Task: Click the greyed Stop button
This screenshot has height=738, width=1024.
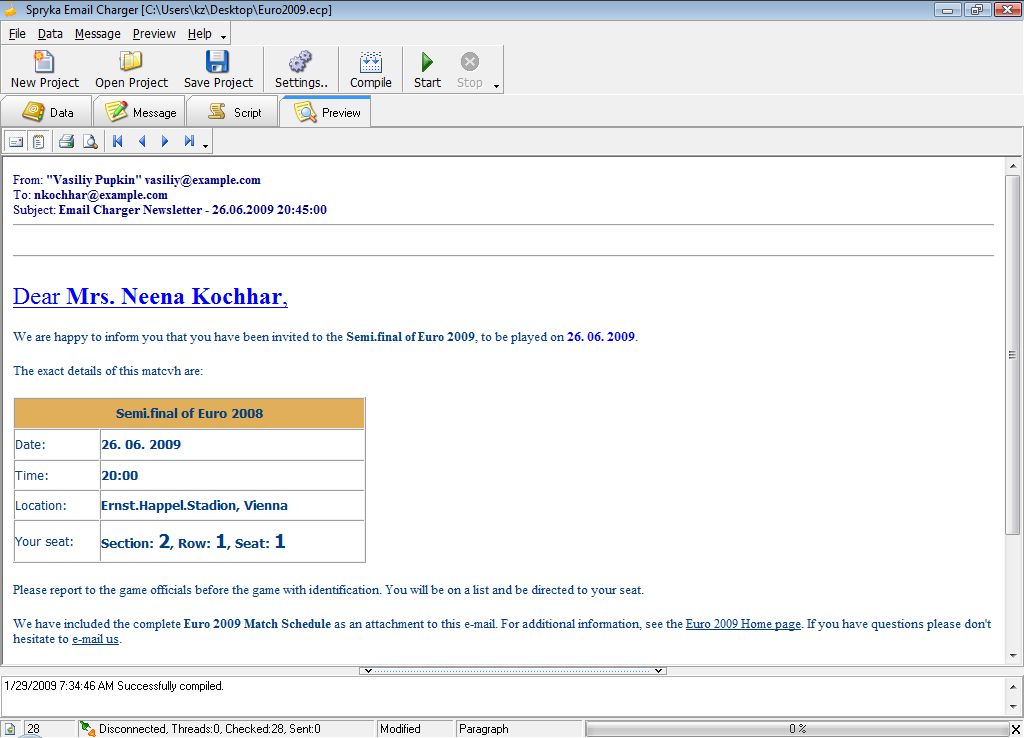Action: pyautogui.click(x=470, y=70)
